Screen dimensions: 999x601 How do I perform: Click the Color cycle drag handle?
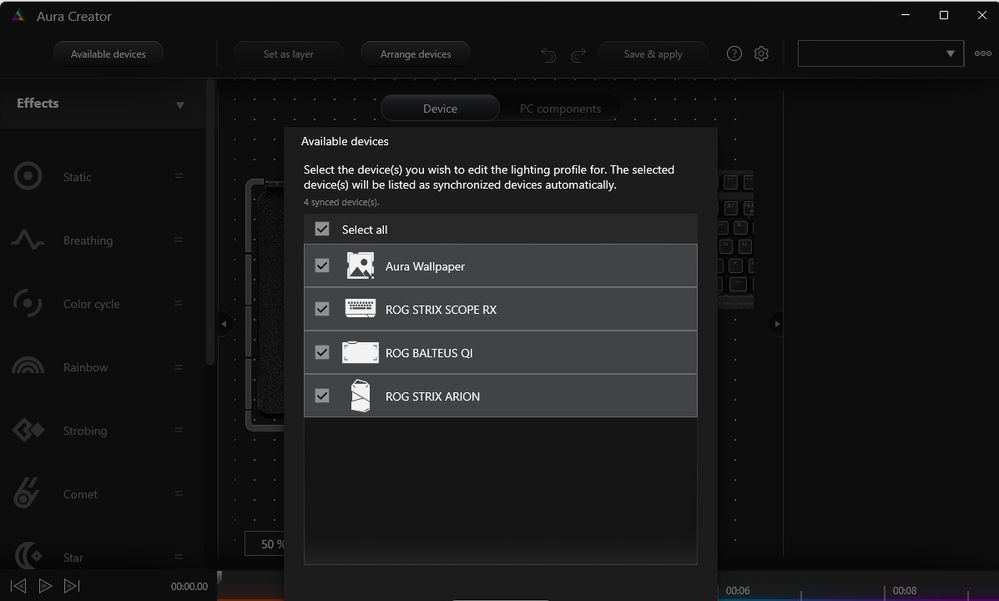pos(178,303)
